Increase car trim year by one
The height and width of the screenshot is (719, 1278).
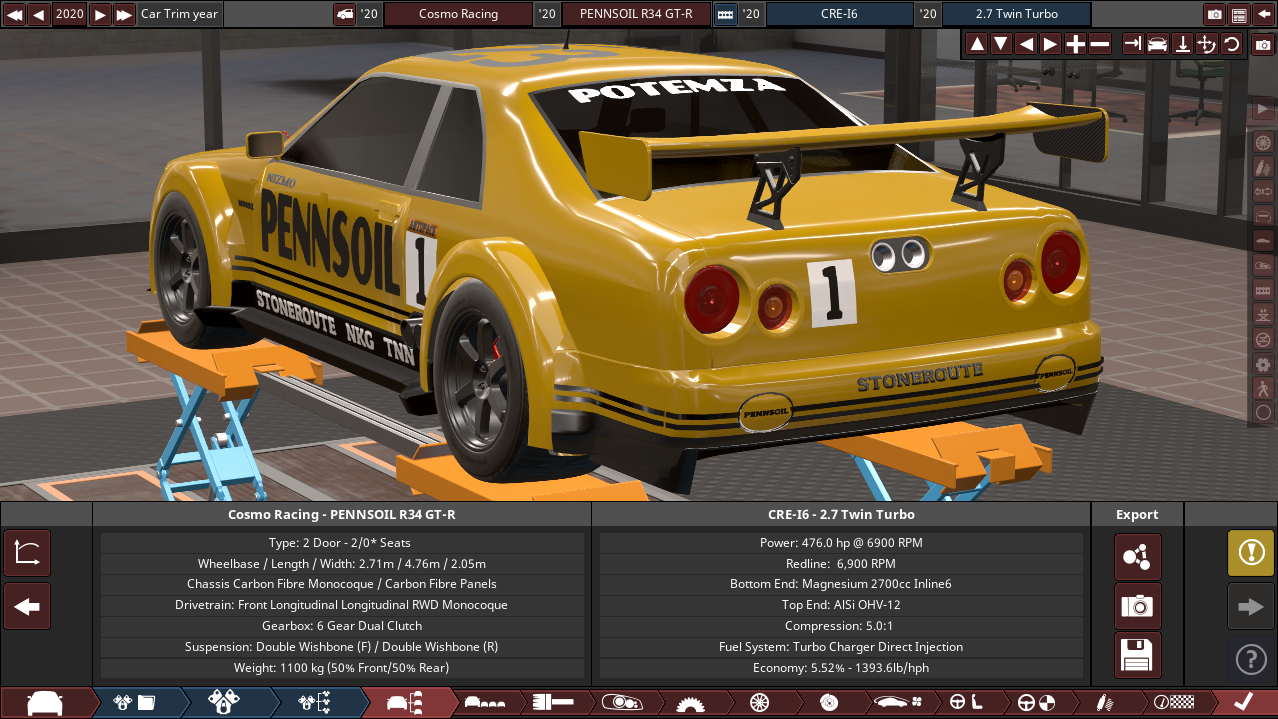click(100, 14)
